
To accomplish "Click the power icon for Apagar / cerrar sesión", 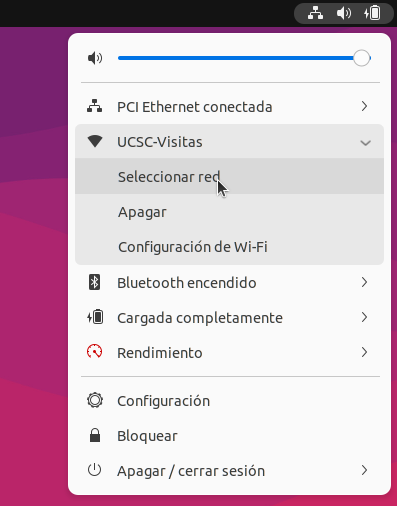I will [95, 470].
